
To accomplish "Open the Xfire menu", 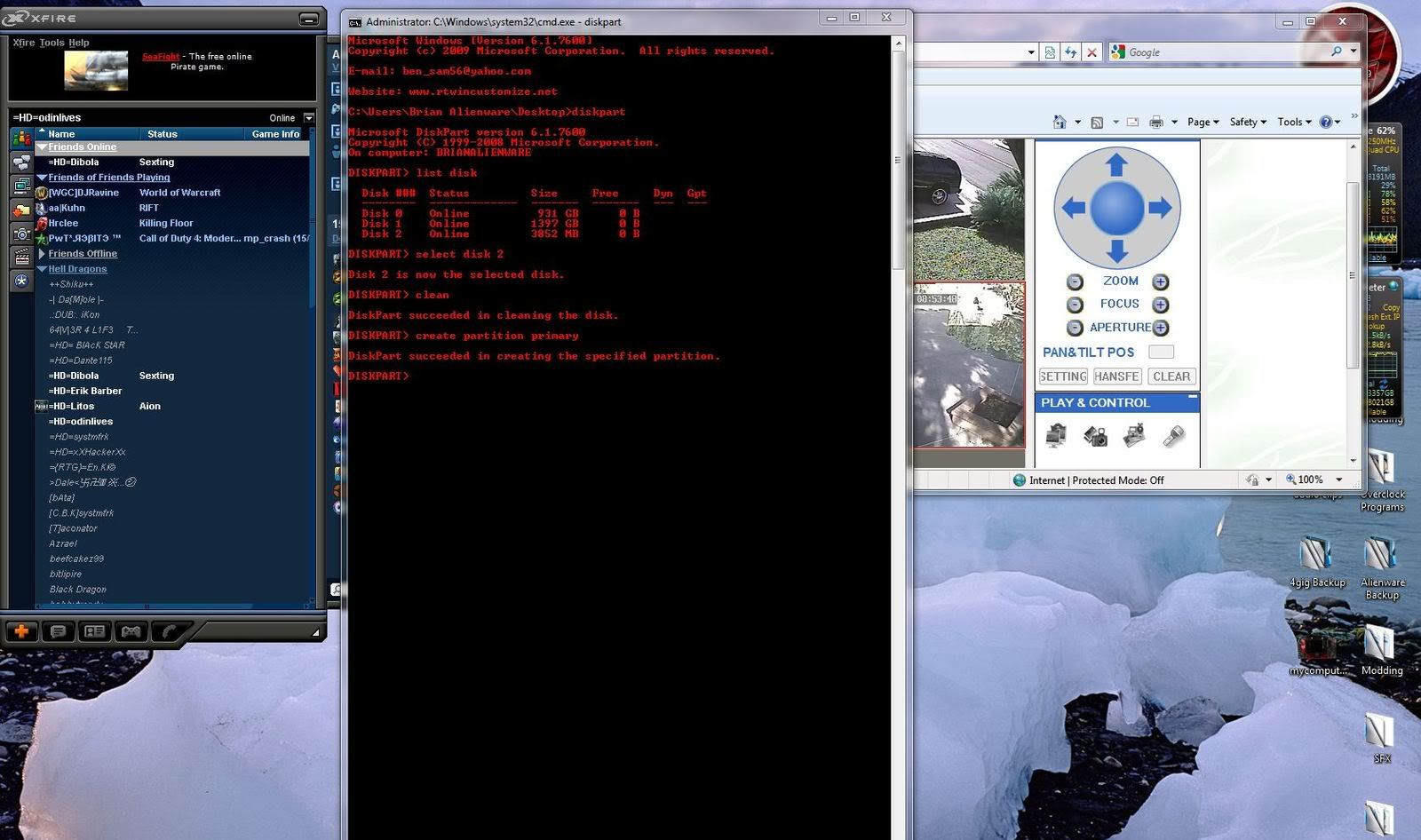I will (x=24, y=43).
